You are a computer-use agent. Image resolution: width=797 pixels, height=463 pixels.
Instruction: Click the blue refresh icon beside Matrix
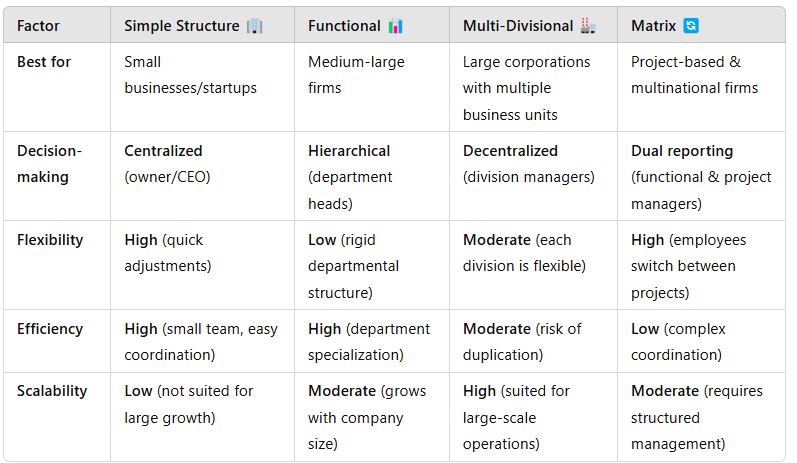click(x=691, y=25)
